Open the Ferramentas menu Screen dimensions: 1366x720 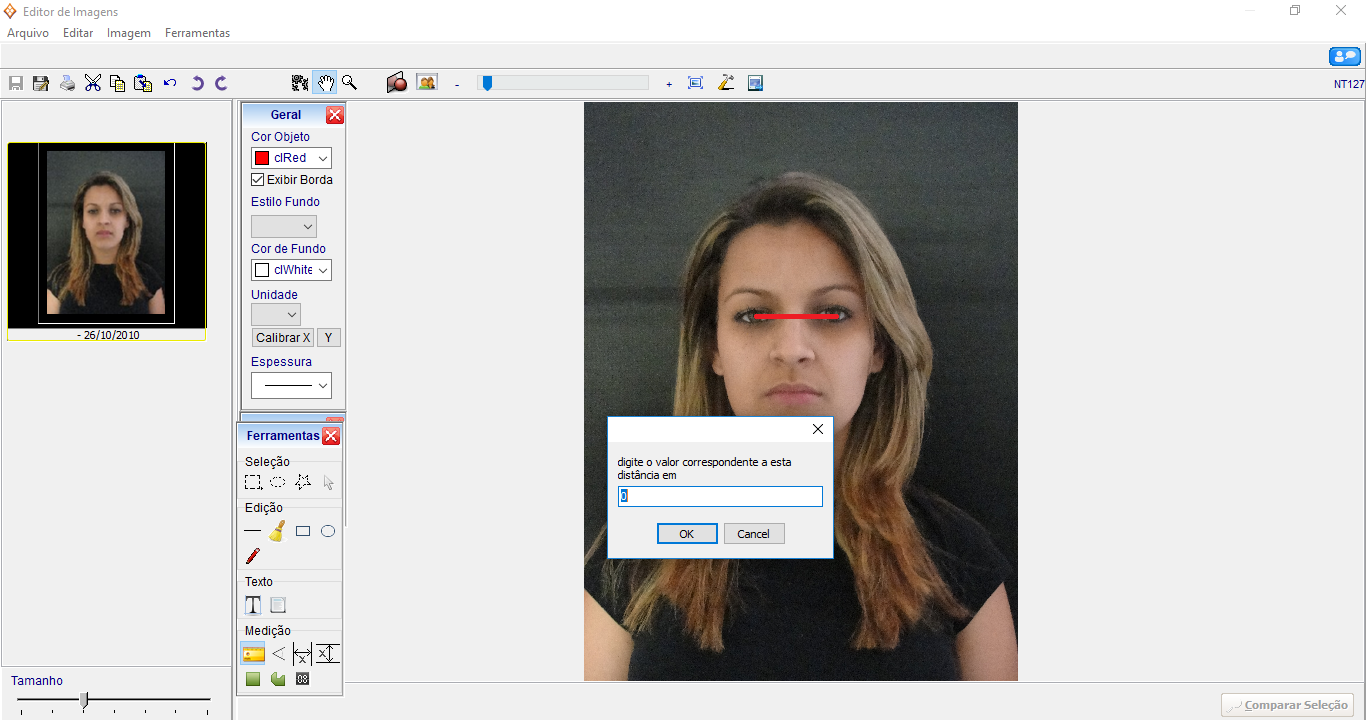(x=197, y=33)
